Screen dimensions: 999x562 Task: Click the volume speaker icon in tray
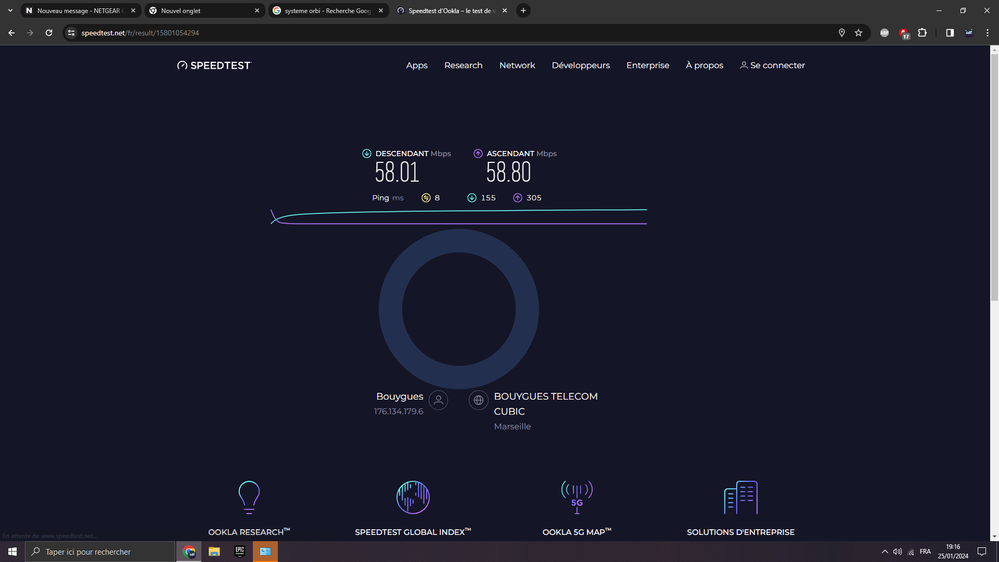click(897, 552)
